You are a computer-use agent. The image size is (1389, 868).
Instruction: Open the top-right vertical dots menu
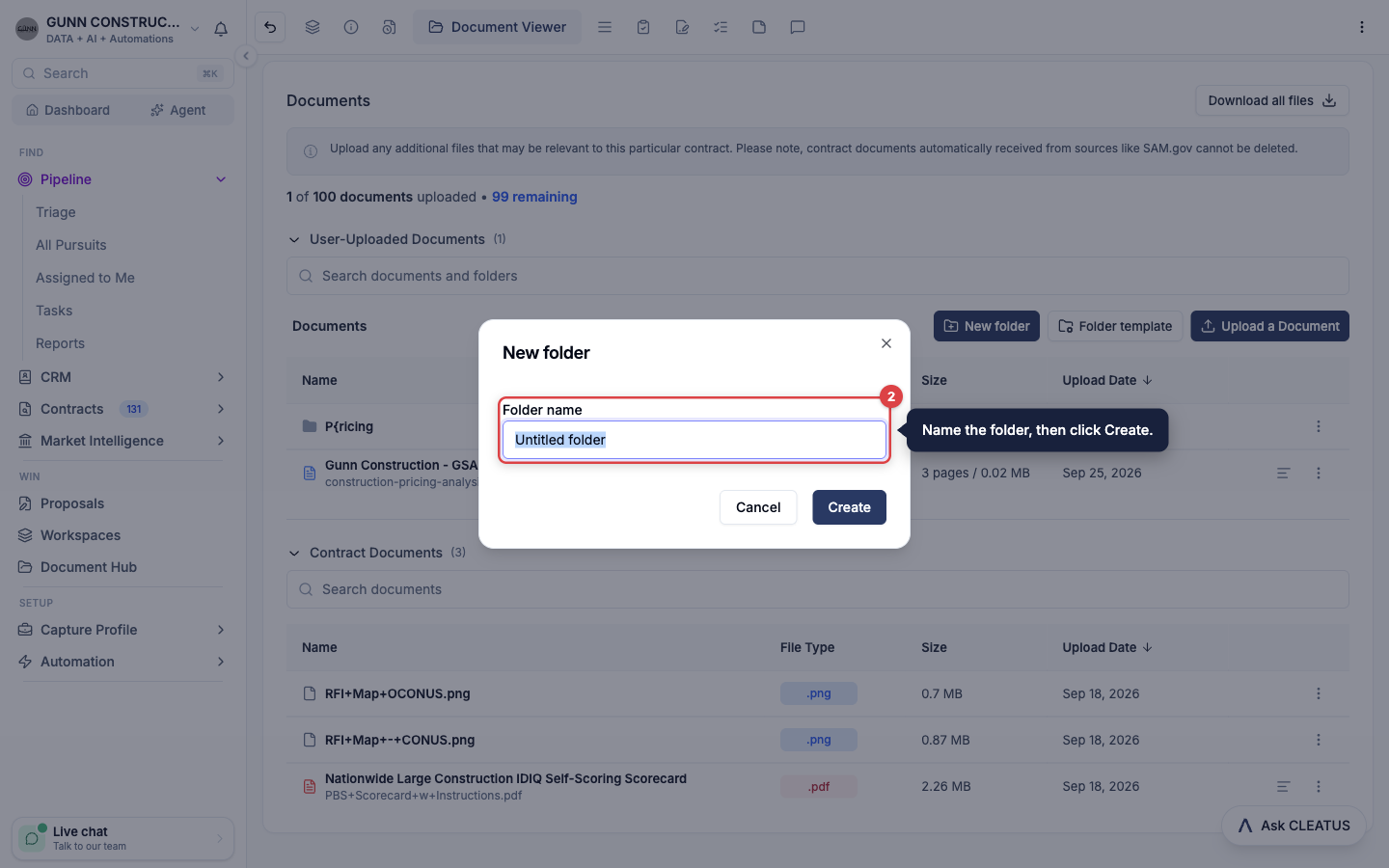point(1362,27)
